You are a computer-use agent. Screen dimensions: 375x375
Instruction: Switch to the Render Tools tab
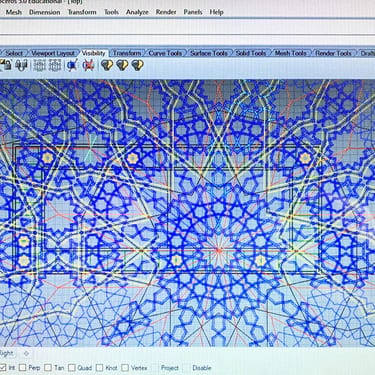[x=333, y=53]
